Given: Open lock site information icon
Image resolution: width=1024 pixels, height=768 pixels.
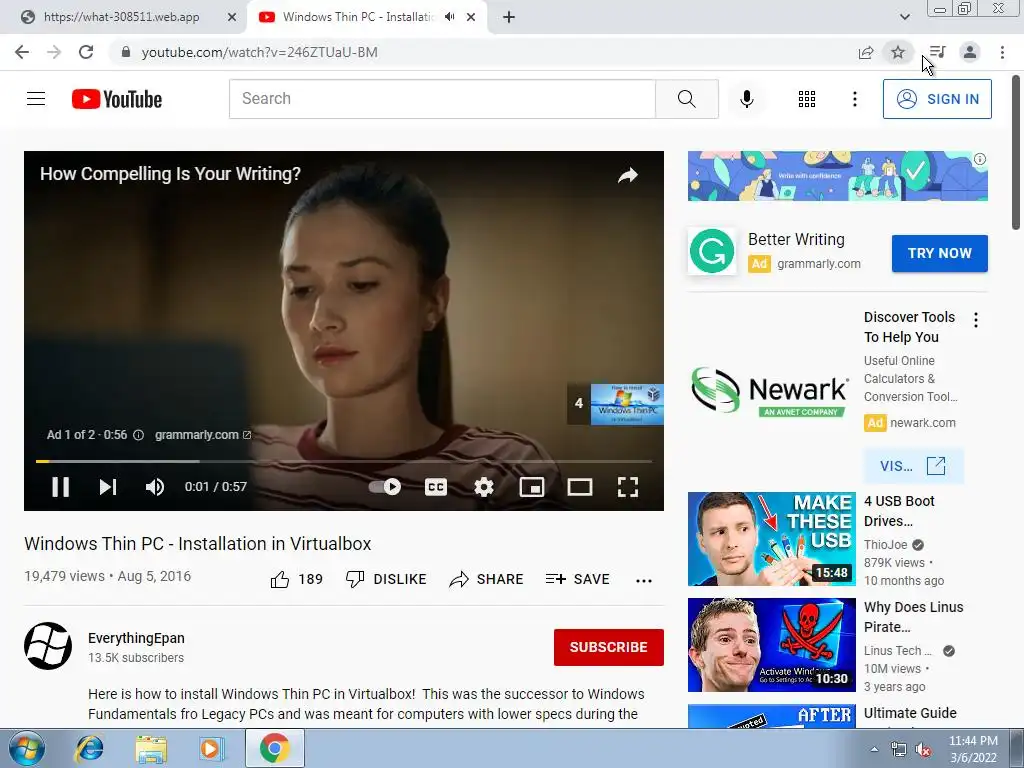Looking at the screenshot, I should pyautogui.click(x=126, y=52).
